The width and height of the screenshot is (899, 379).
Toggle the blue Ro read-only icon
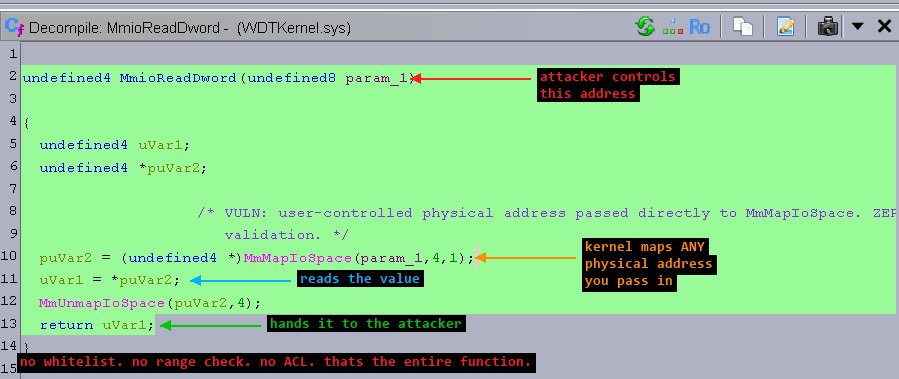coord(699,26)
